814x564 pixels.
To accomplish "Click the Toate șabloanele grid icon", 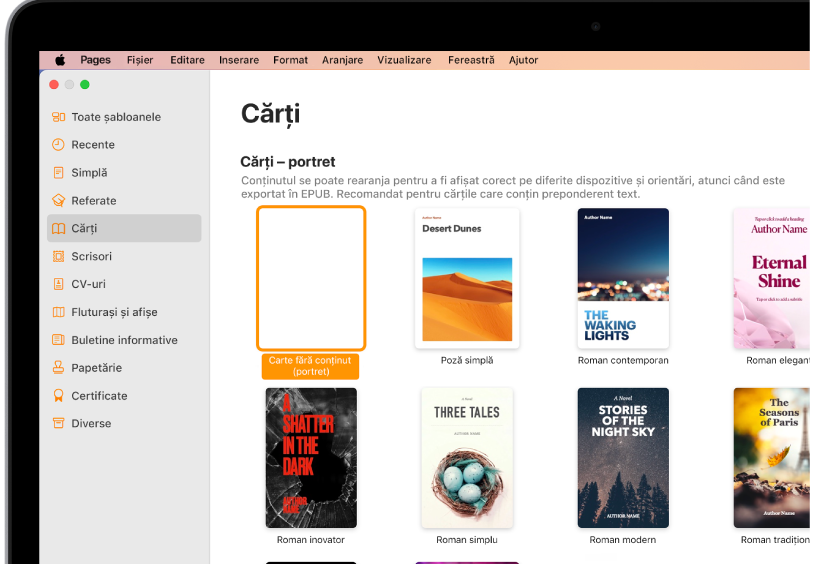I will tap(58, 117).
